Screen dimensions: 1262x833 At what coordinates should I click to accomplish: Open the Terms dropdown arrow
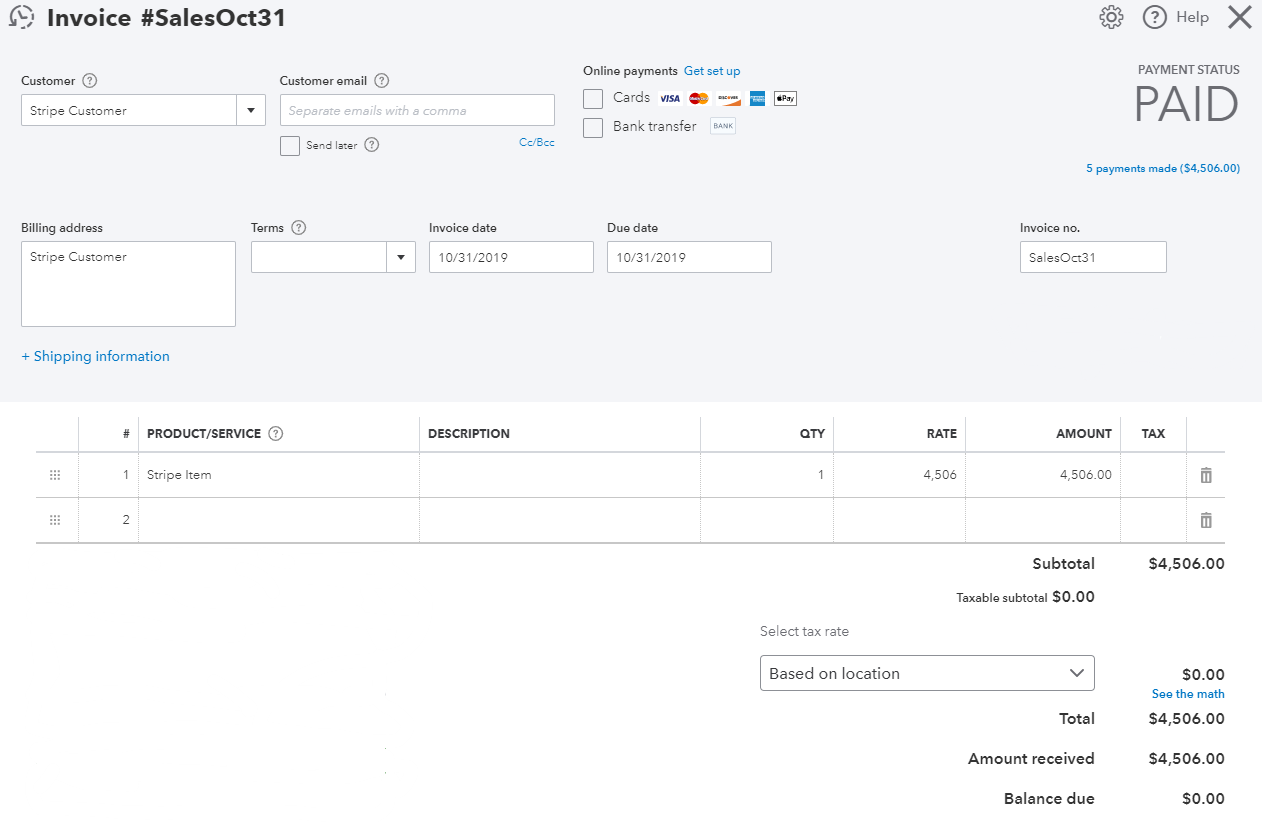coord(401,257)
